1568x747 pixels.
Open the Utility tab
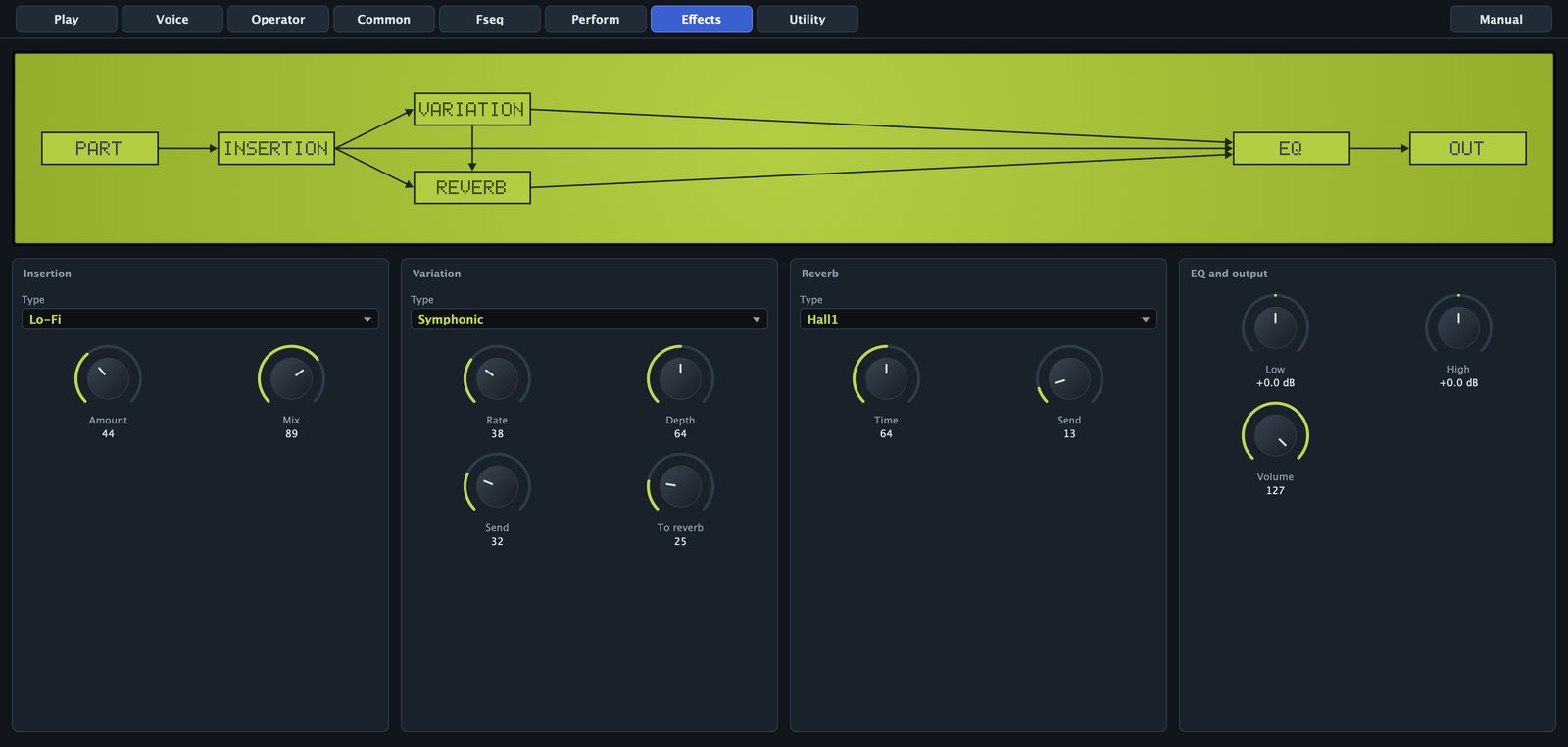click(x=808, y=20)
